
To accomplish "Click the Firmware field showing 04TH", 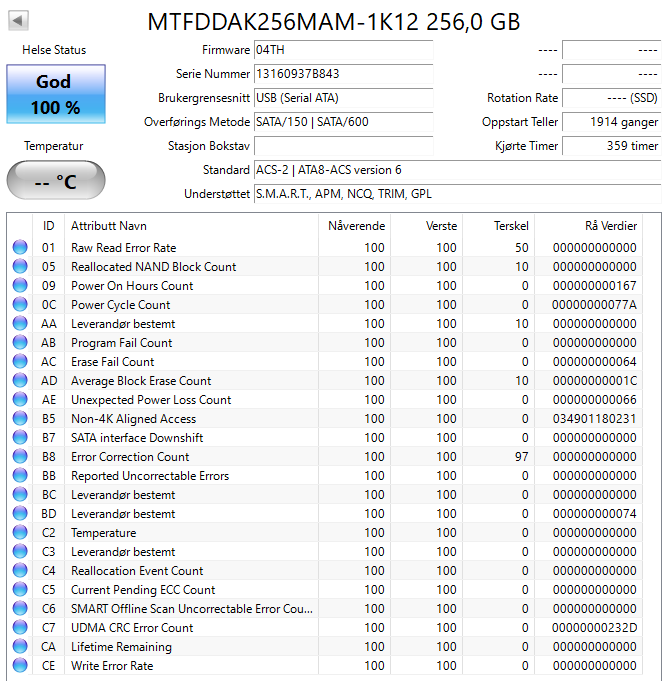I will pyautogui.click(x=343, y=50).
